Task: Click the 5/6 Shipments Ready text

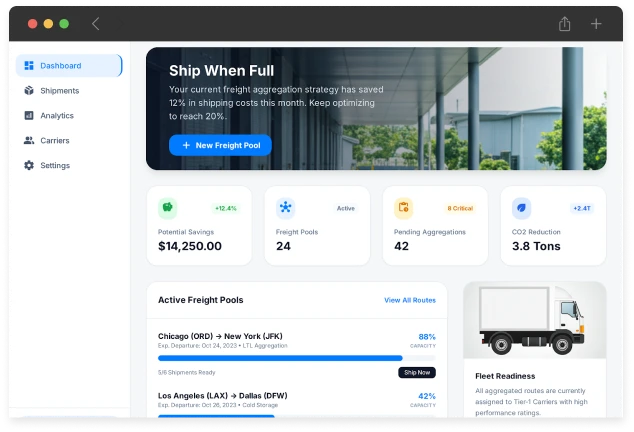Action: (x=186, y=373)
